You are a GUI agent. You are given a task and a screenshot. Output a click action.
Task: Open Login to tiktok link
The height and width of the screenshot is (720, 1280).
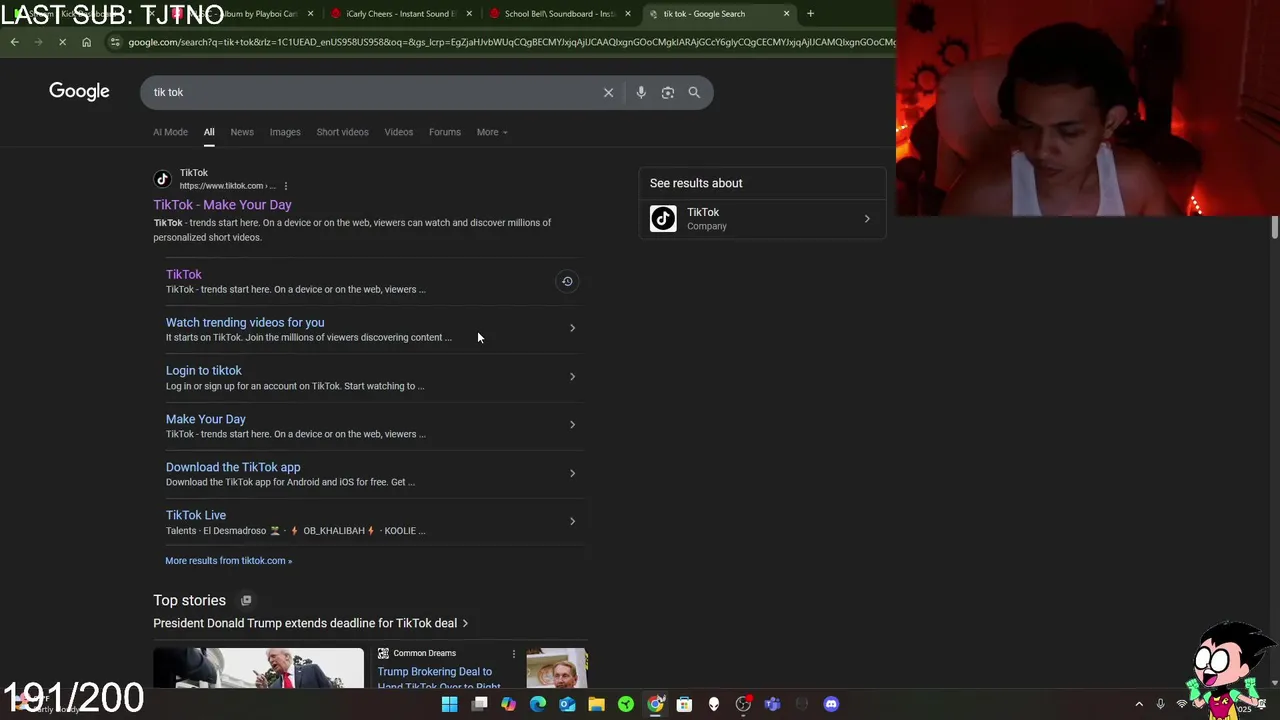(204, 371)
